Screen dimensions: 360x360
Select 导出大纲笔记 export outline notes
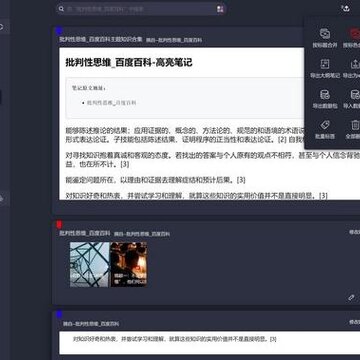(325, 69)
